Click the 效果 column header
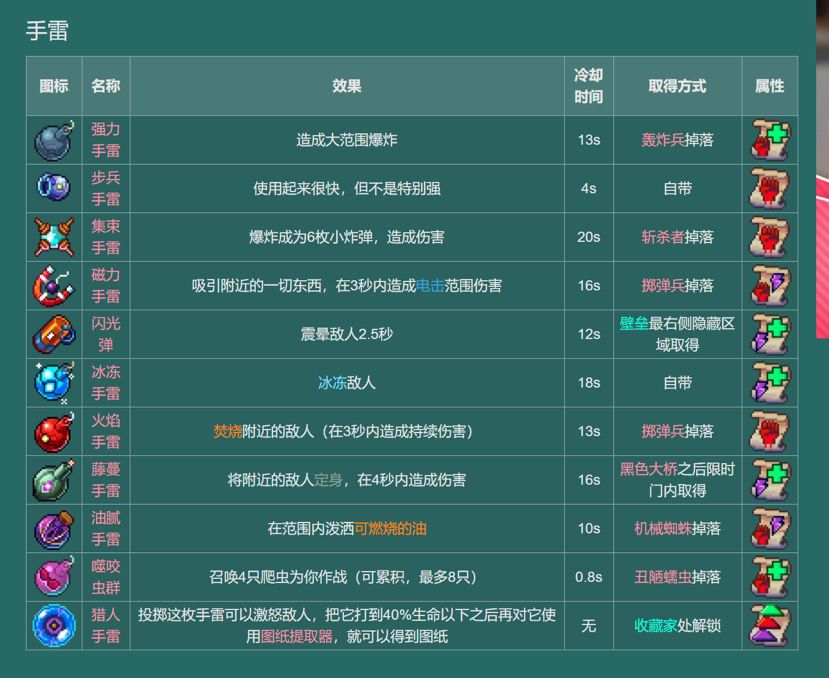The image size is (829, 678). click(x=347, y=86)
